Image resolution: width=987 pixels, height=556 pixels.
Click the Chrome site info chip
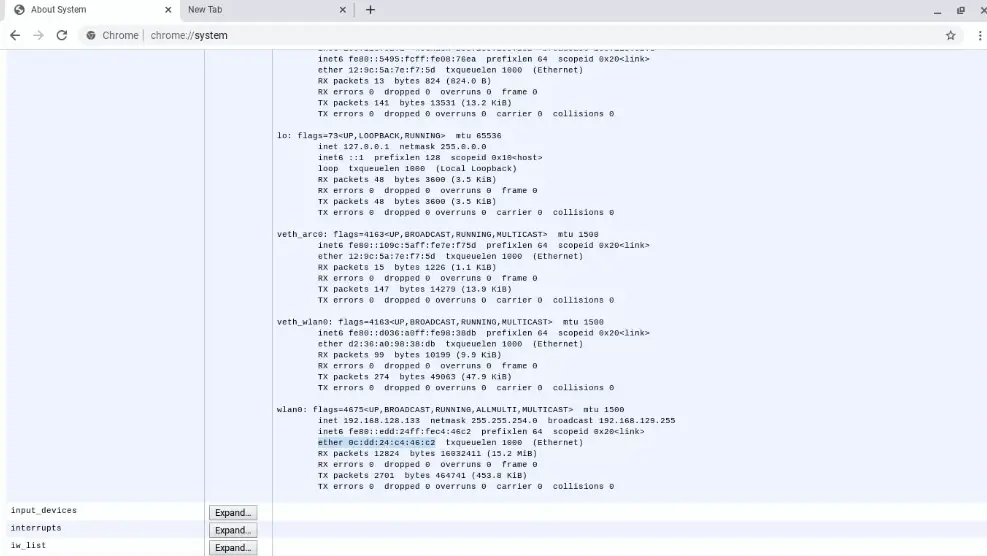click(x=112, y=35)
